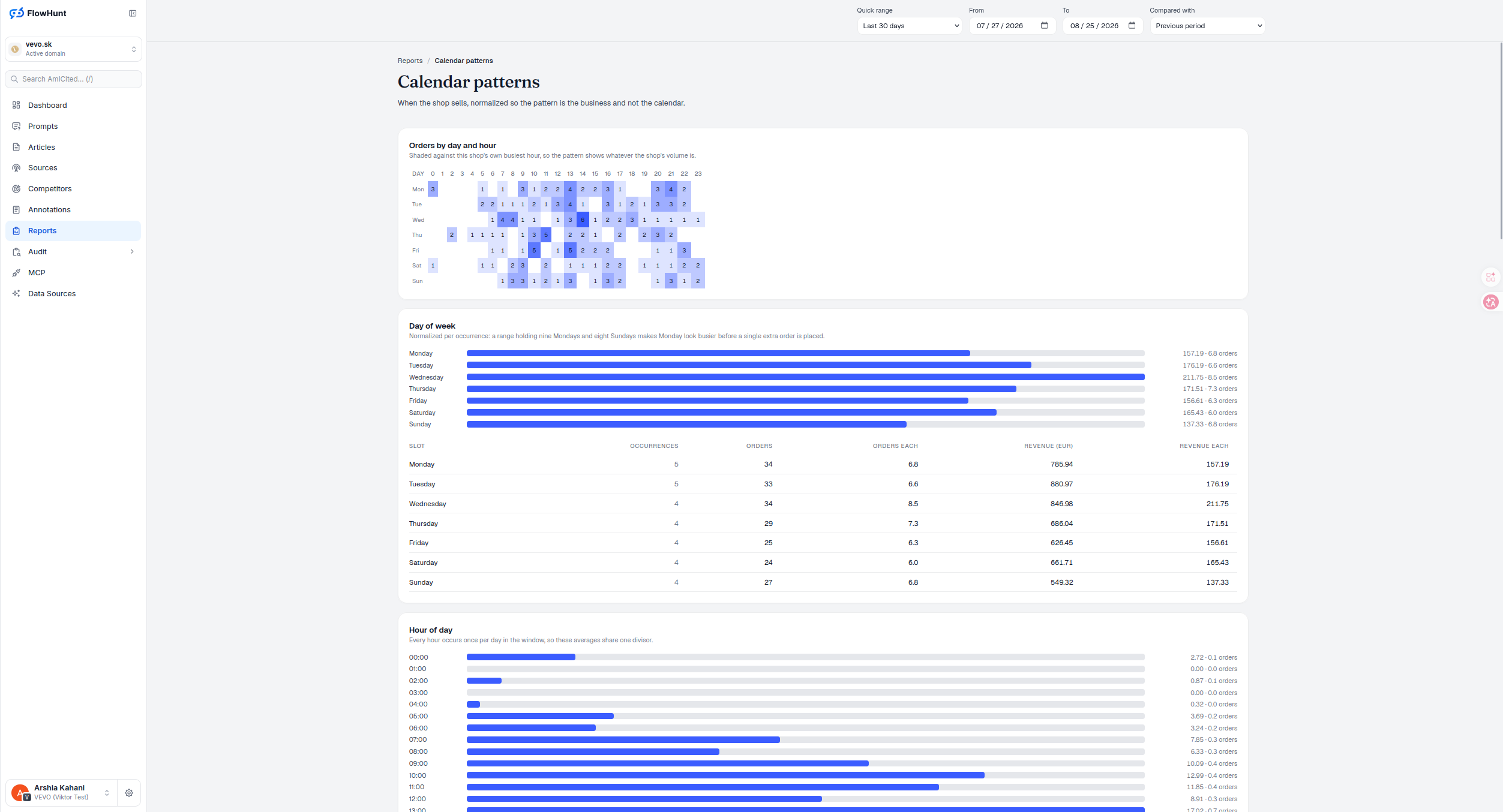The width and height of the screenshot is (1503, 812).
Task: Click the Friday bar label '156.61 · 6.3 orders'
Action: (1210, 401)
